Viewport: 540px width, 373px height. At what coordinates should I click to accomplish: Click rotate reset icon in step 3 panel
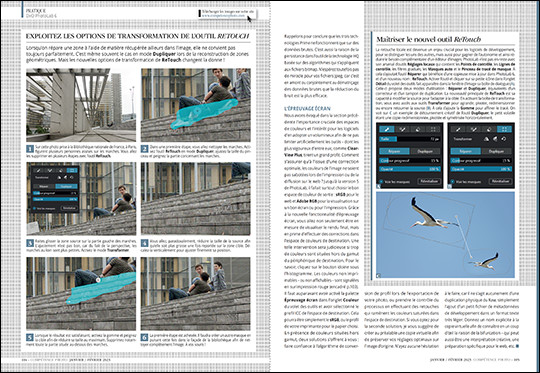[x=72, y=177]
